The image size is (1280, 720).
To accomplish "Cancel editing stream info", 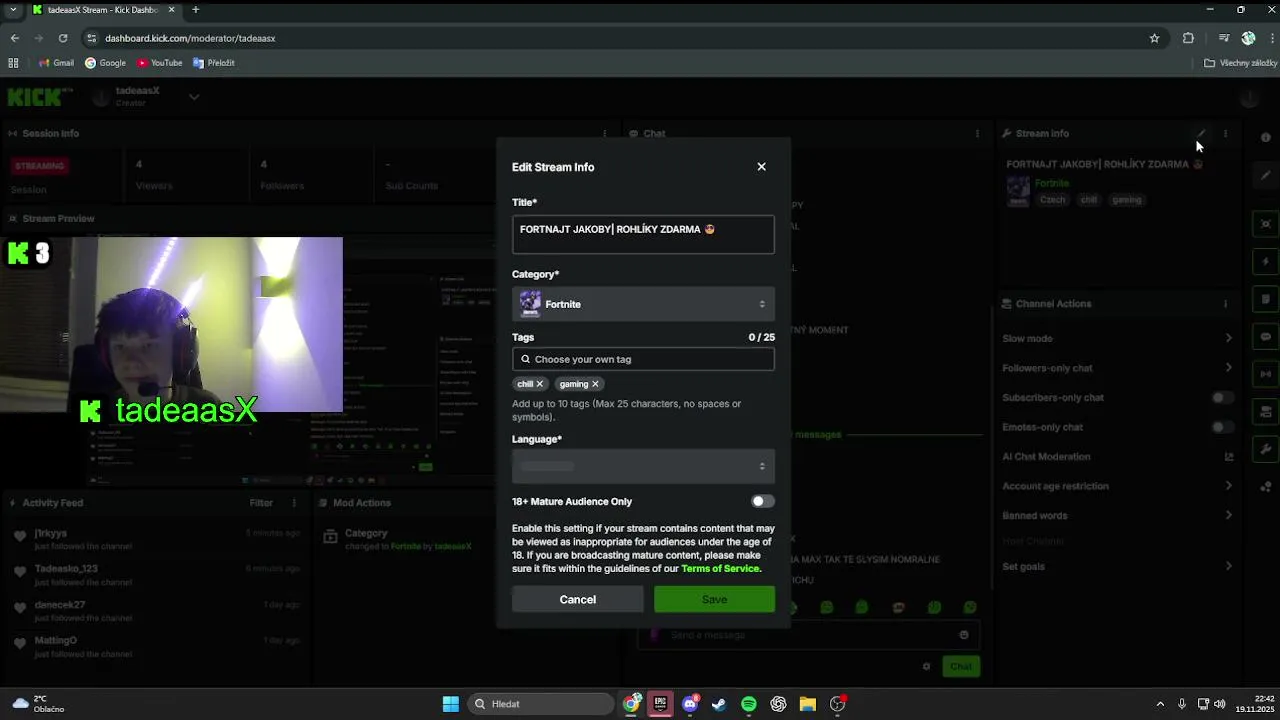I will click(577, 599).
